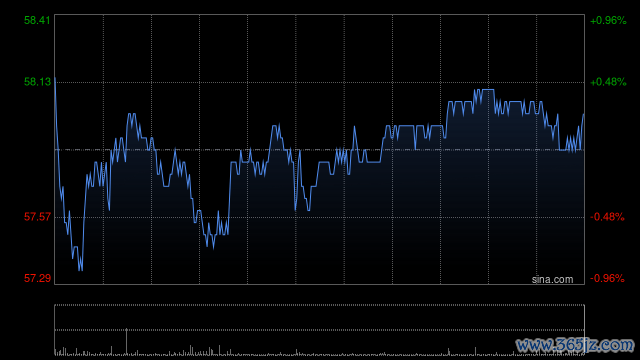The width and height of the screenshot is (640, 360).
Task: Select the -0.48% percentage label
Action: 607,217
